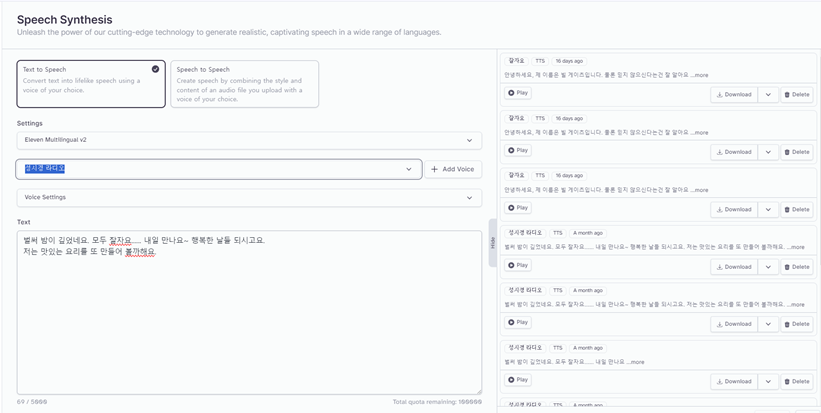Screen dimensions: 821x413
Task: Click inside the Korean text input area
Action: click(x=249, y=312)
